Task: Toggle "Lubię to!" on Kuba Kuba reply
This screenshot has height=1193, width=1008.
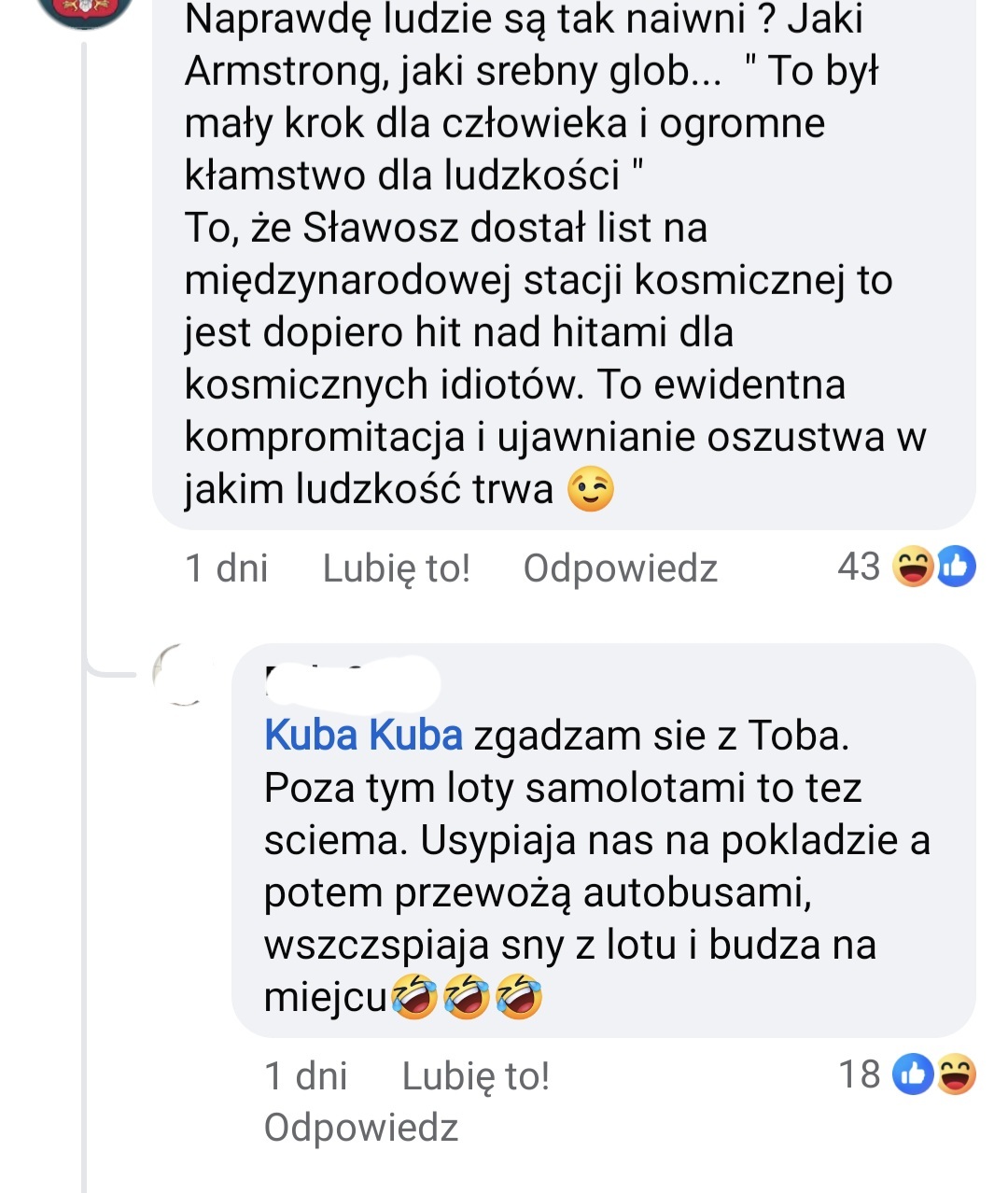Action: (x=475, y=1075)
